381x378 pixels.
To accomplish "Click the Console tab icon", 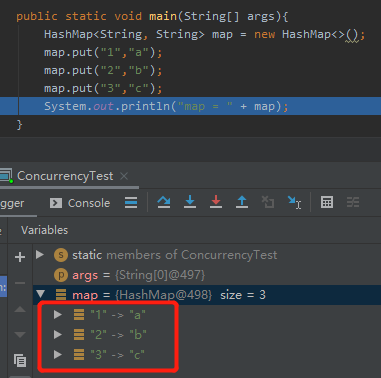I will pos(56,203).
